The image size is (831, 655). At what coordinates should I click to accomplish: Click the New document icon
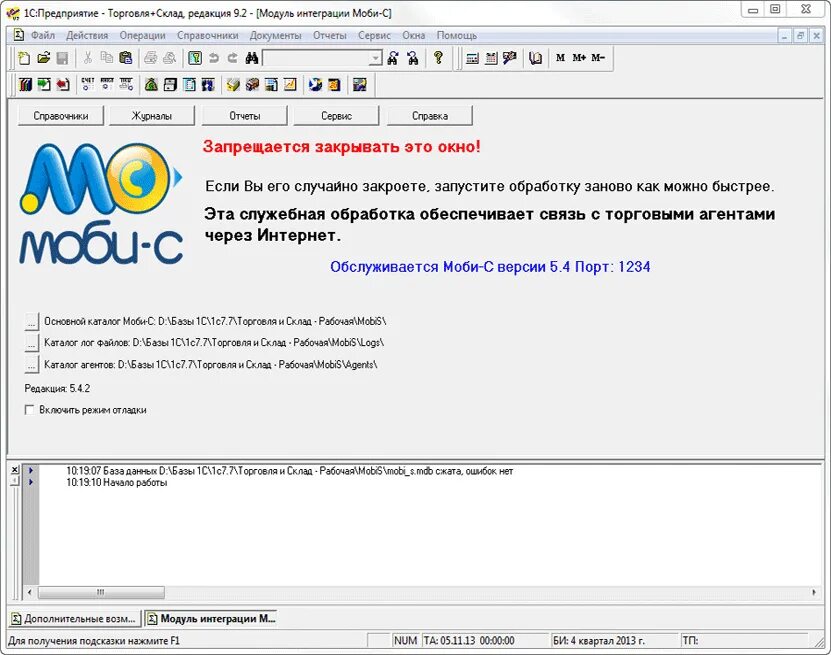pos(24,58)
